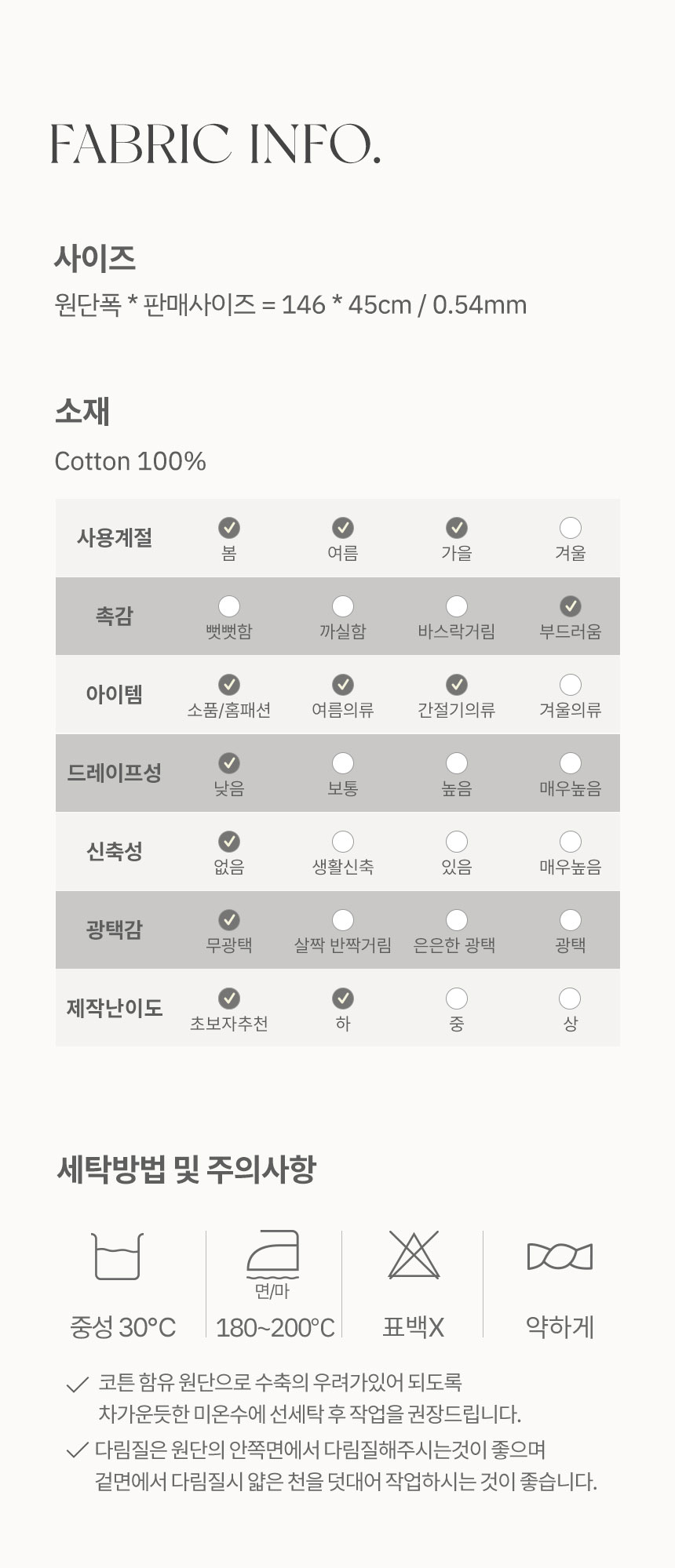
Task: Click the Cotton 100% material text
Action: coord(130,461)
